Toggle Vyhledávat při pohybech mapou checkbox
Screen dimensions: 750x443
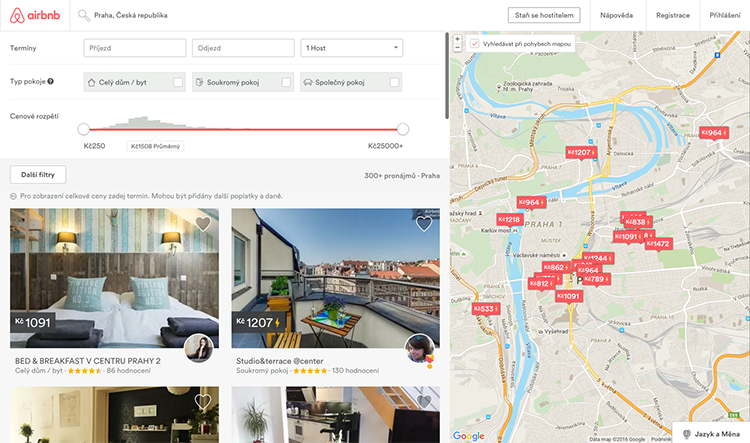474,44
